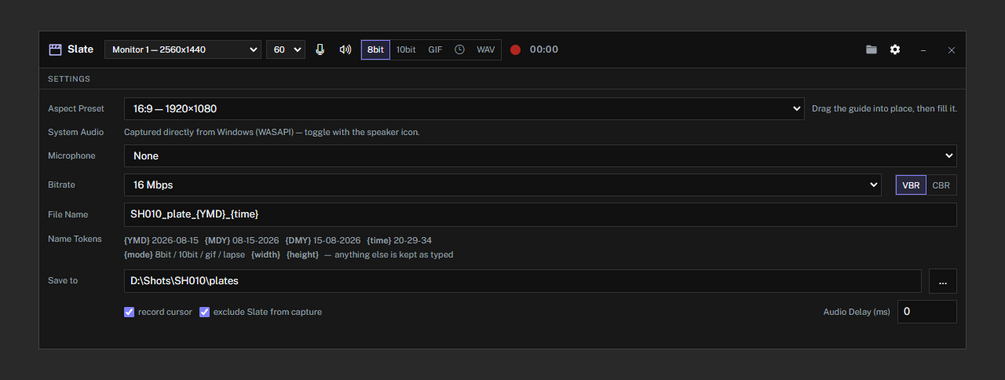Toggle the microphone icon in toolbar

click(320, 49)
